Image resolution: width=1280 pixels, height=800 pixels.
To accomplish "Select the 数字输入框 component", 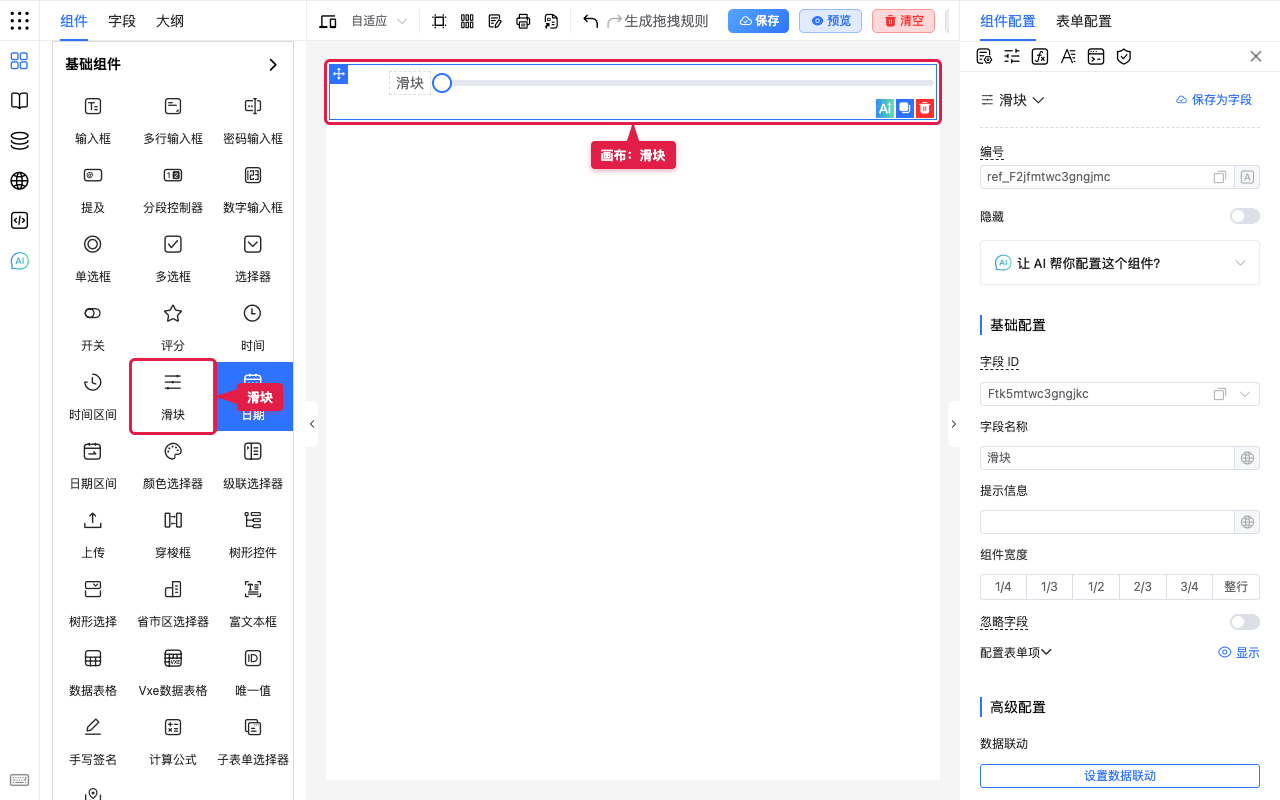I will (253, 190).
